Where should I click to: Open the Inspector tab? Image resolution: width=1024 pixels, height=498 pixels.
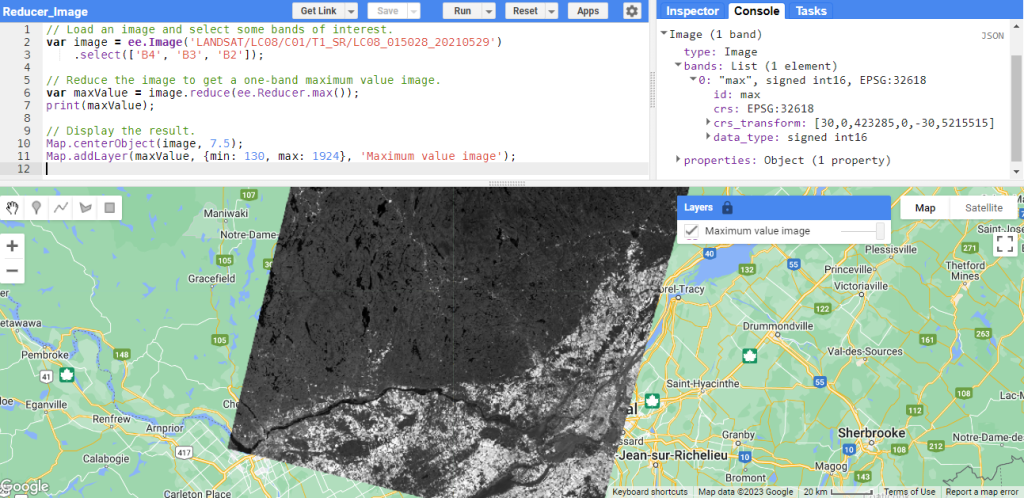(x=691, y=11)
